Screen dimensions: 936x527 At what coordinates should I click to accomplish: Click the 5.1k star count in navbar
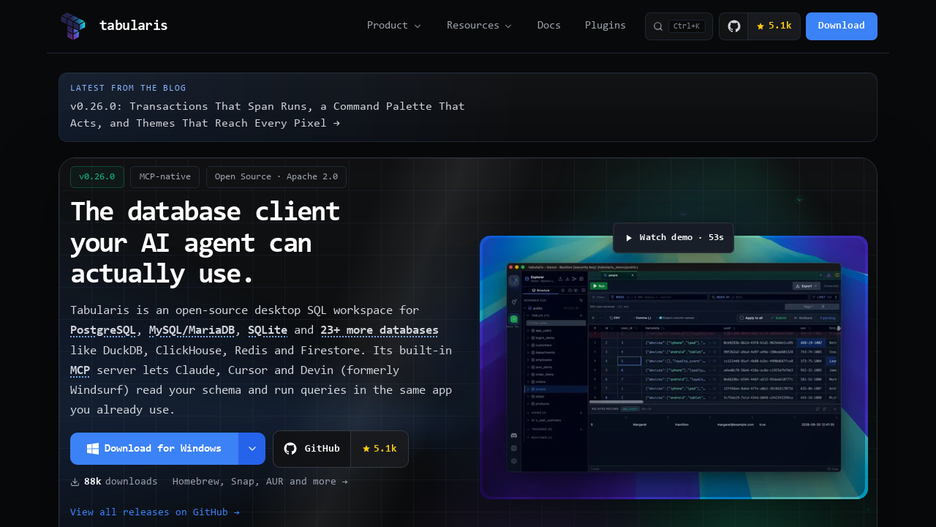pos(774,26)
